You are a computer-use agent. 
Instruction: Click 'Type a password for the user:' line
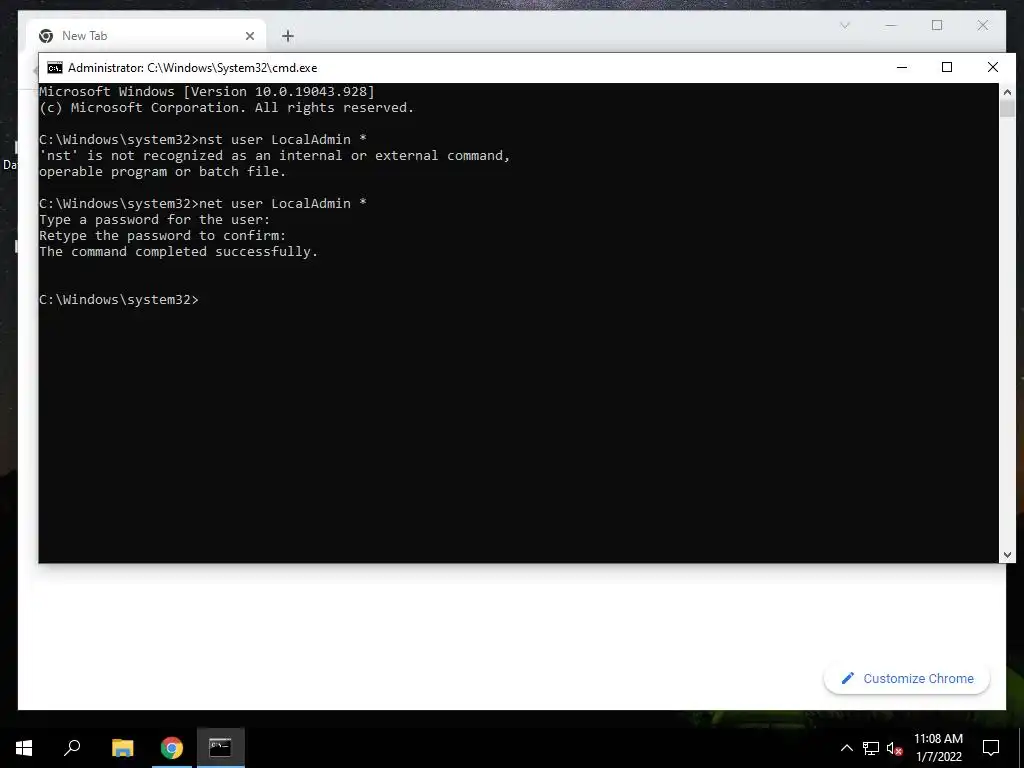(x=154, y=219)
